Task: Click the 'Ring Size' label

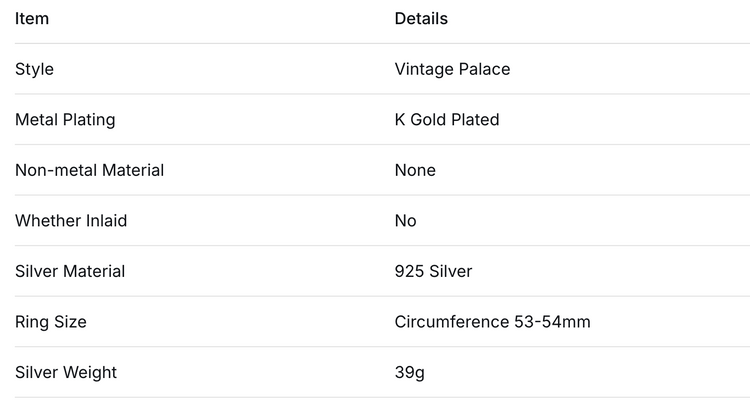Action: [x=51, y=322]
